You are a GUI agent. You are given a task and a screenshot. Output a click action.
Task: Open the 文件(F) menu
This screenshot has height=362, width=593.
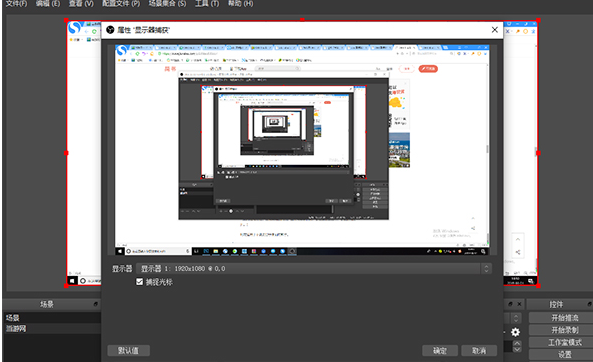coord(16,3)
